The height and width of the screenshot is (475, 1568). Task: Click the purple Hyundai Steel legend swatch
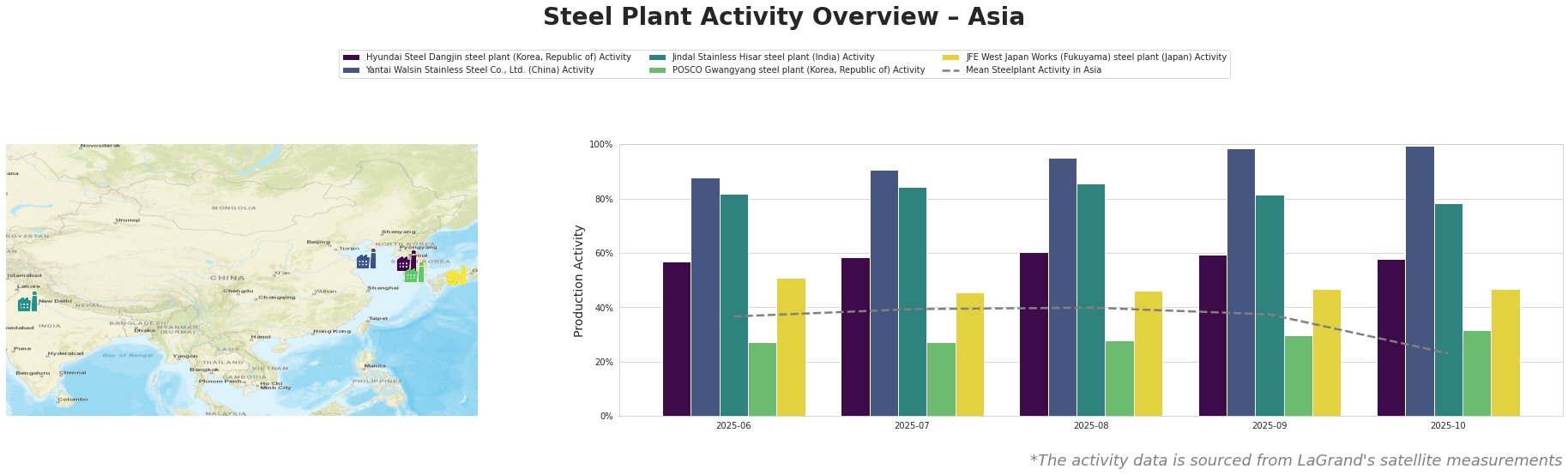(x=352, y=57)
